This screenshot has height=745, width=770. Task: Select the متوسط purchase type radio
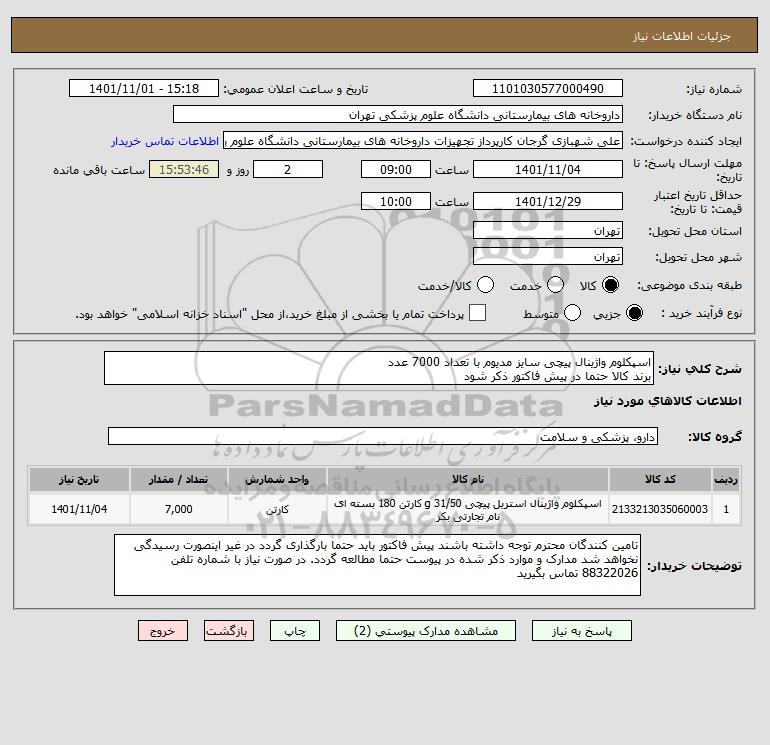(572, 313)
